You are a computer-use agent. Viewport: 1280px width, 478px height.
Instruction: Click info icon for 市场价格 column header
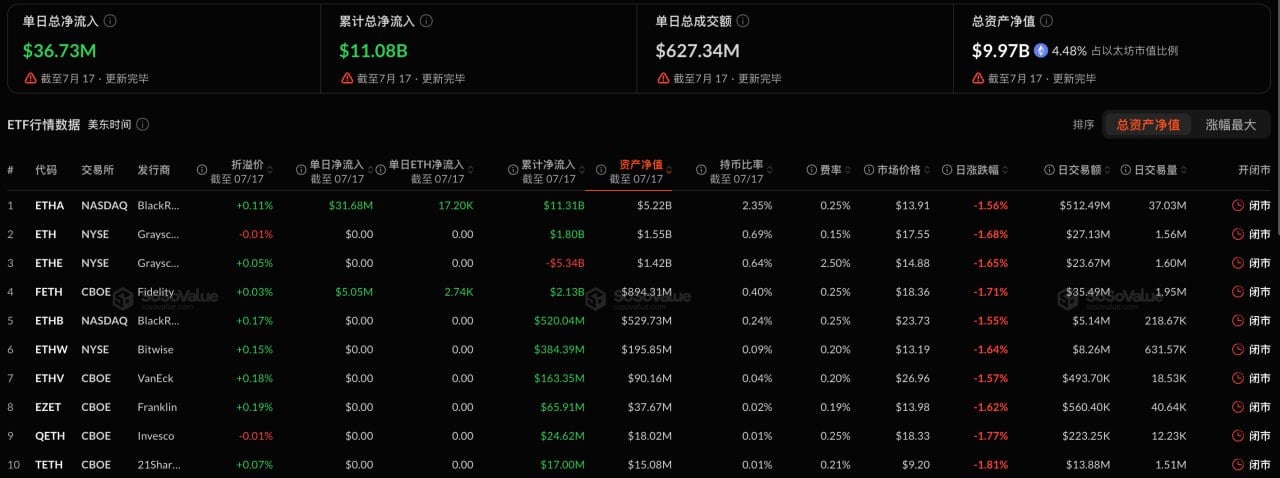(x=870, y=170)
